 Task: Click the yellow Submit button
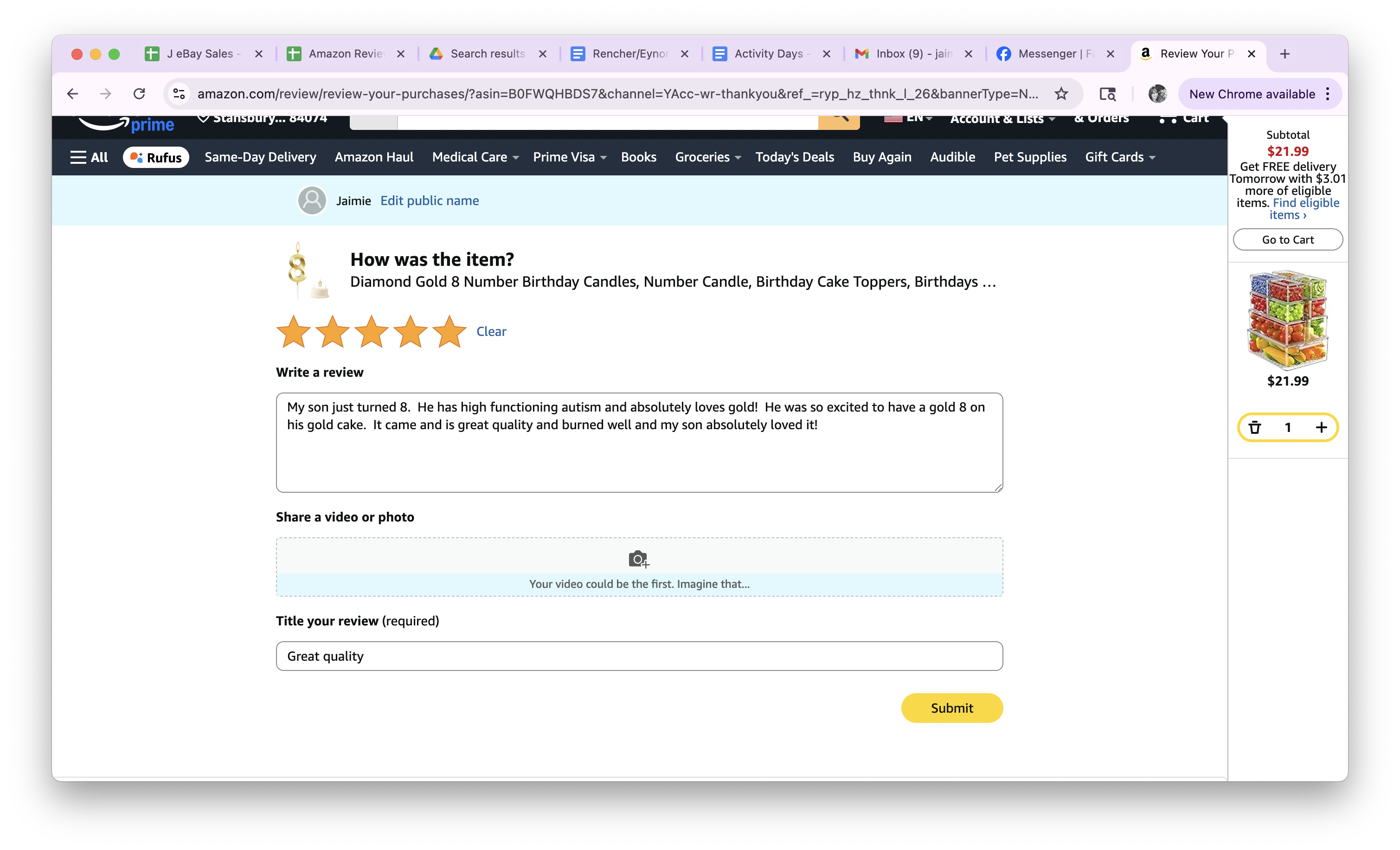[x=952, y=708]
